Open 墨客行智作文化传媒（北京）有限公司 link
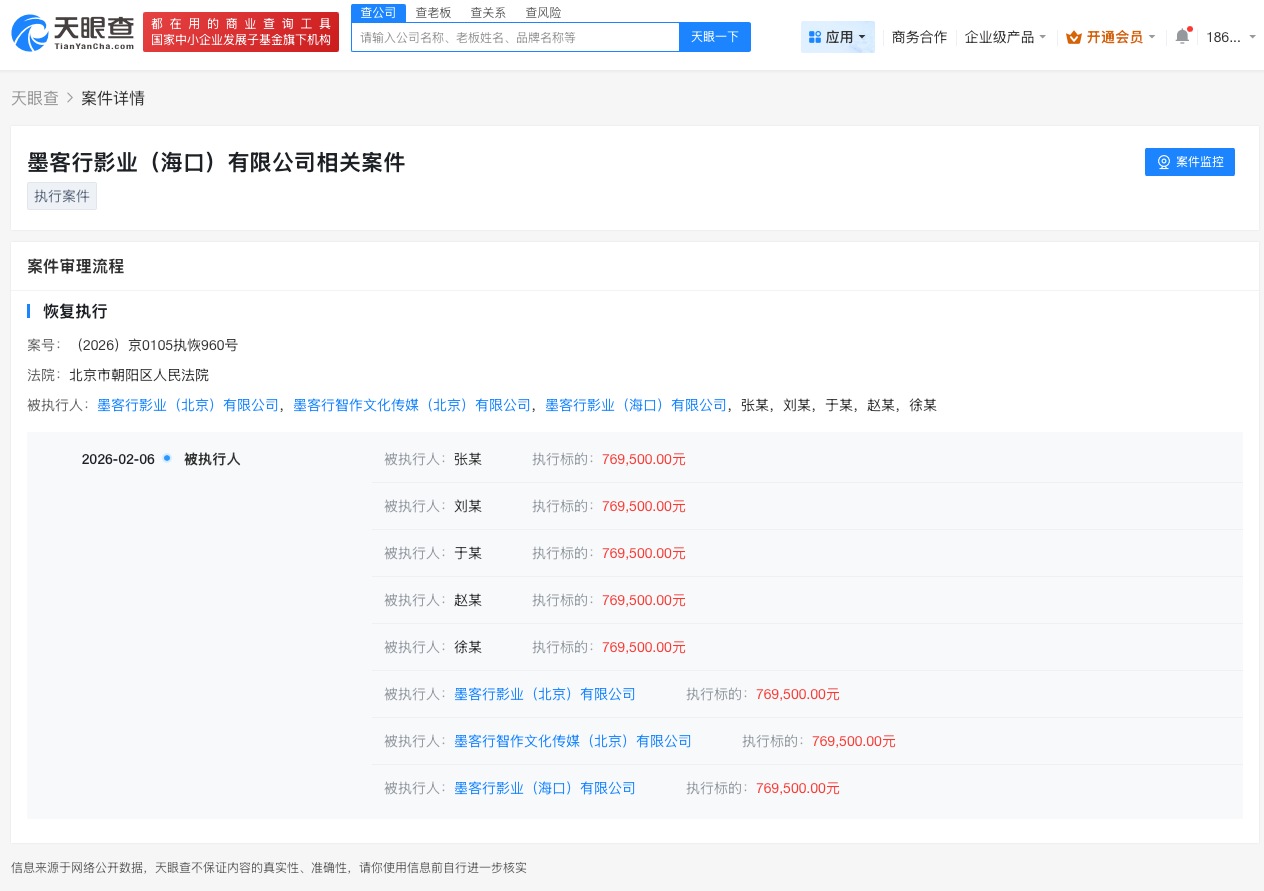 point(571,741)
